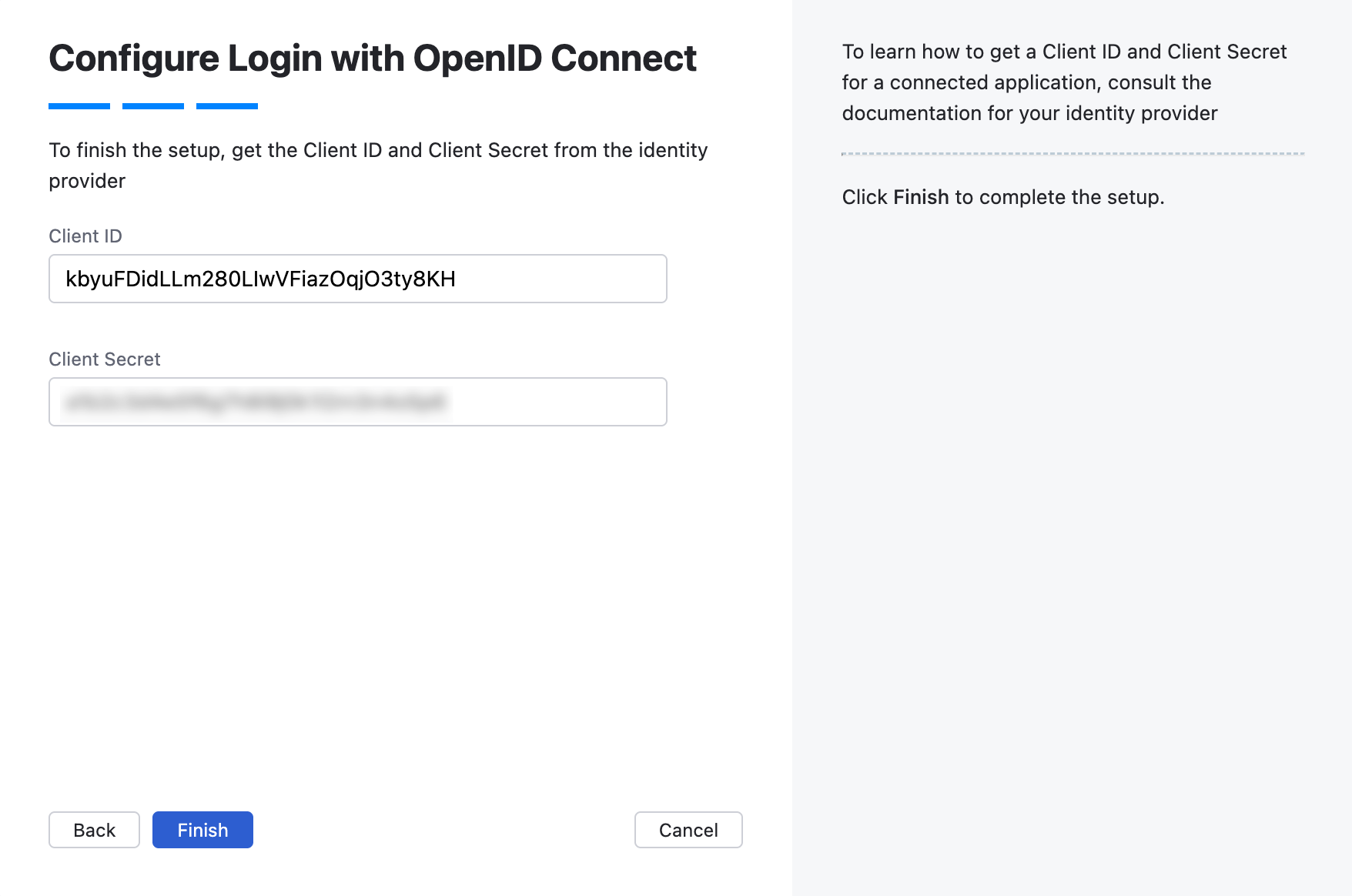Select the setup instructions text

pos(378,165)
